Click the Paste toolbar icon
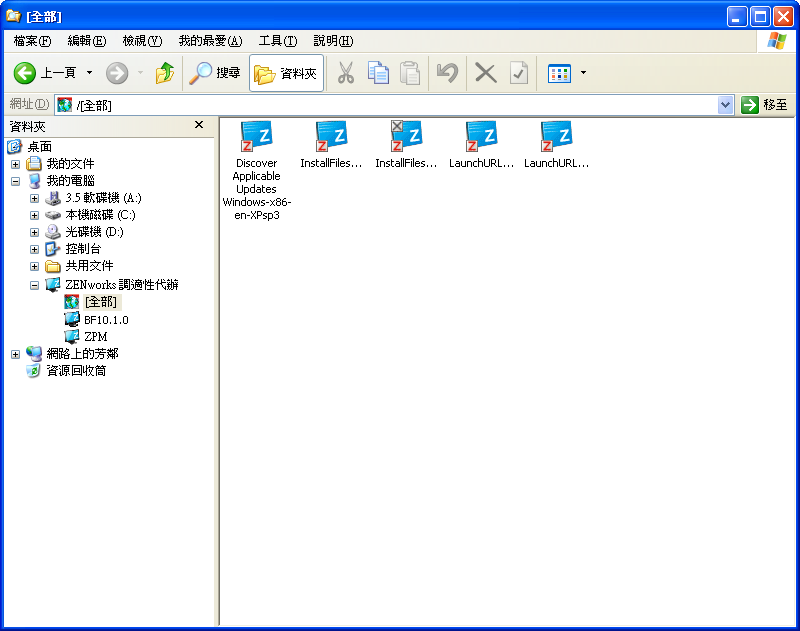The height and width of the screenshot is (631, 800). click(x=412, y=73)
